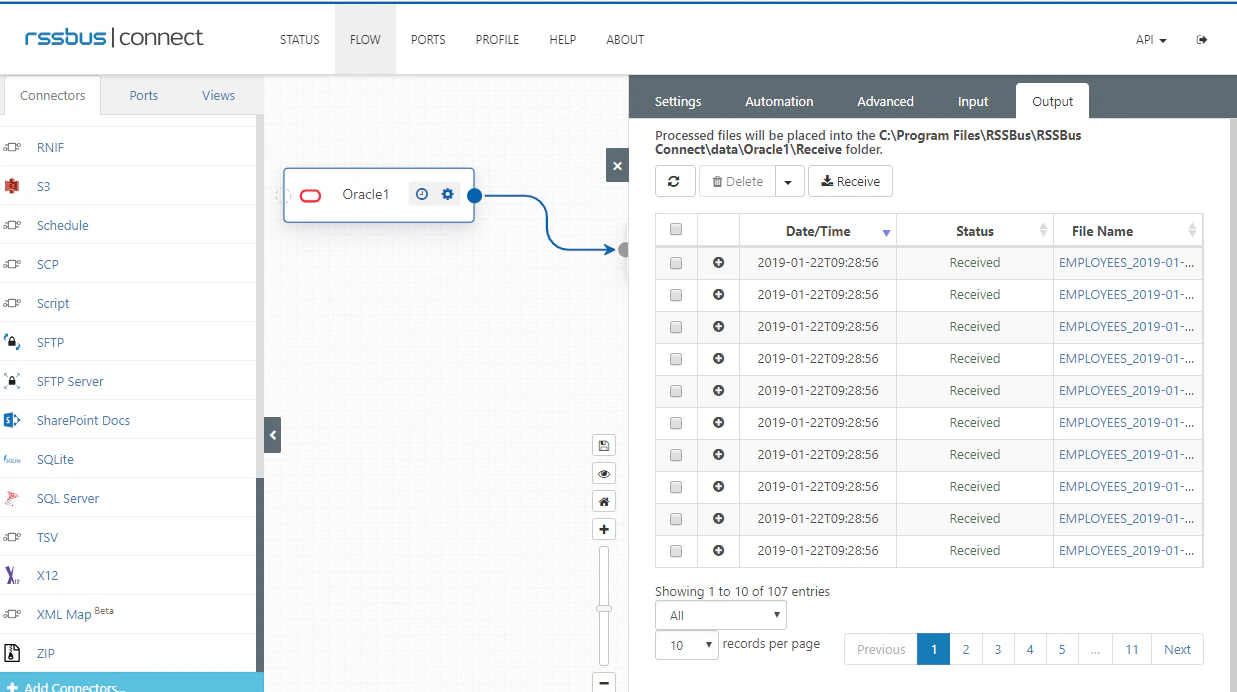Collapse the connectors sidebar arrow
Image resolution: width=1237 pixels, height=692 pixels.
(272, 435)
